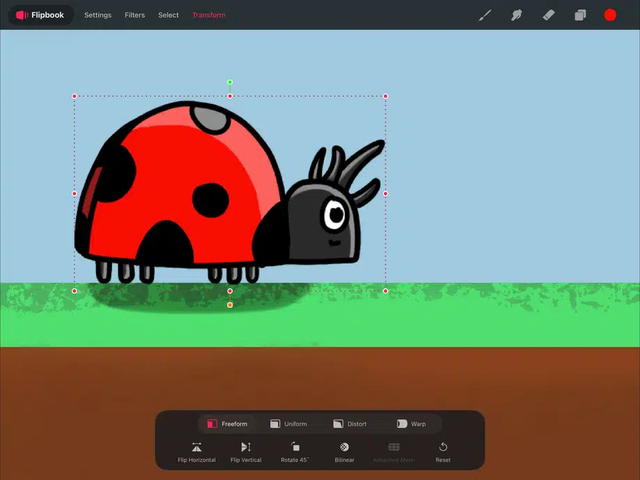
Task: Reset the transform
Action: tap(443, 448)
